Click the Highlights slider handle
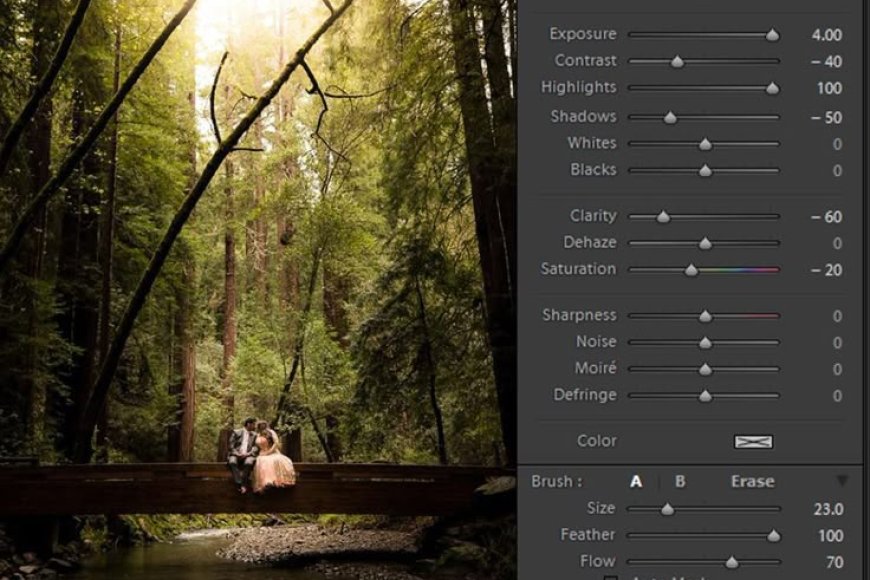870x580 pixels. pyautogui.click(x=775, y=87)
